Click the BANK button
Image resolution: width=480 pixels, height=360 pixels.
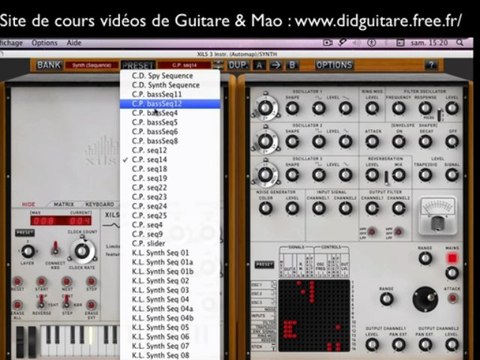(x=49, y=65)
